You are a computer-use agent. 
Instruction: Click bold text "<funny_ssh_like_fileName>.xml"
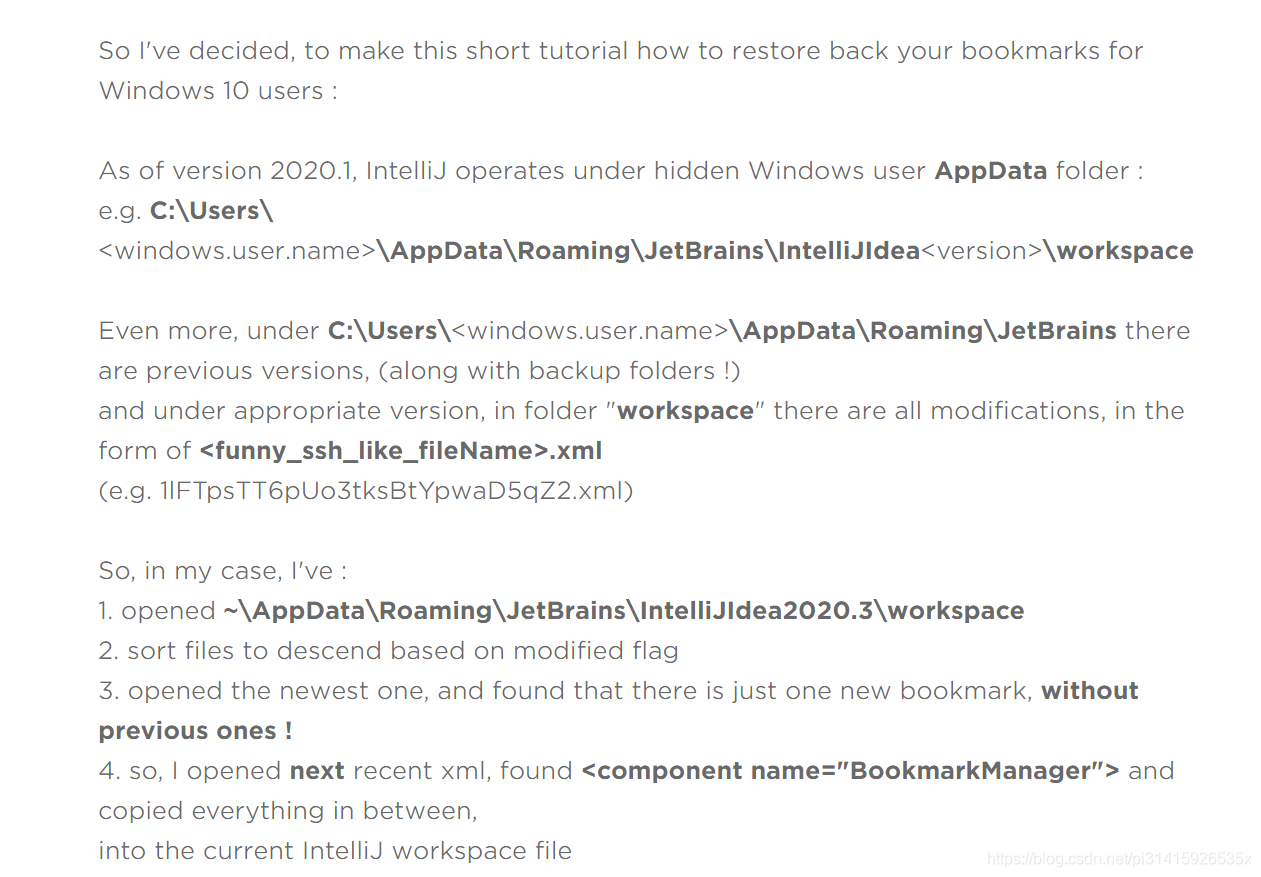coord(400,451)
